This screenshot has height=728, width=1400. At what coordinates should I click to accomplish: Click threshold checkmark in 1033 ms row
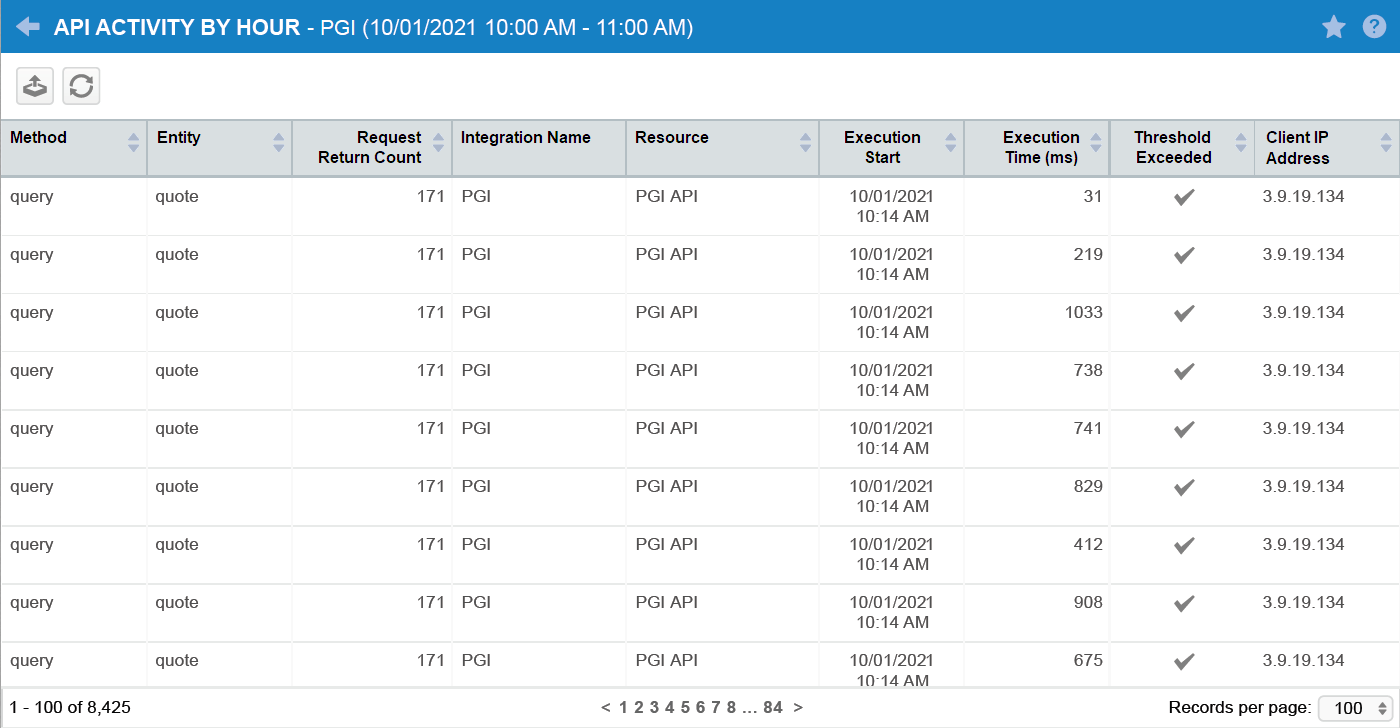click(x=1184, y=314)
